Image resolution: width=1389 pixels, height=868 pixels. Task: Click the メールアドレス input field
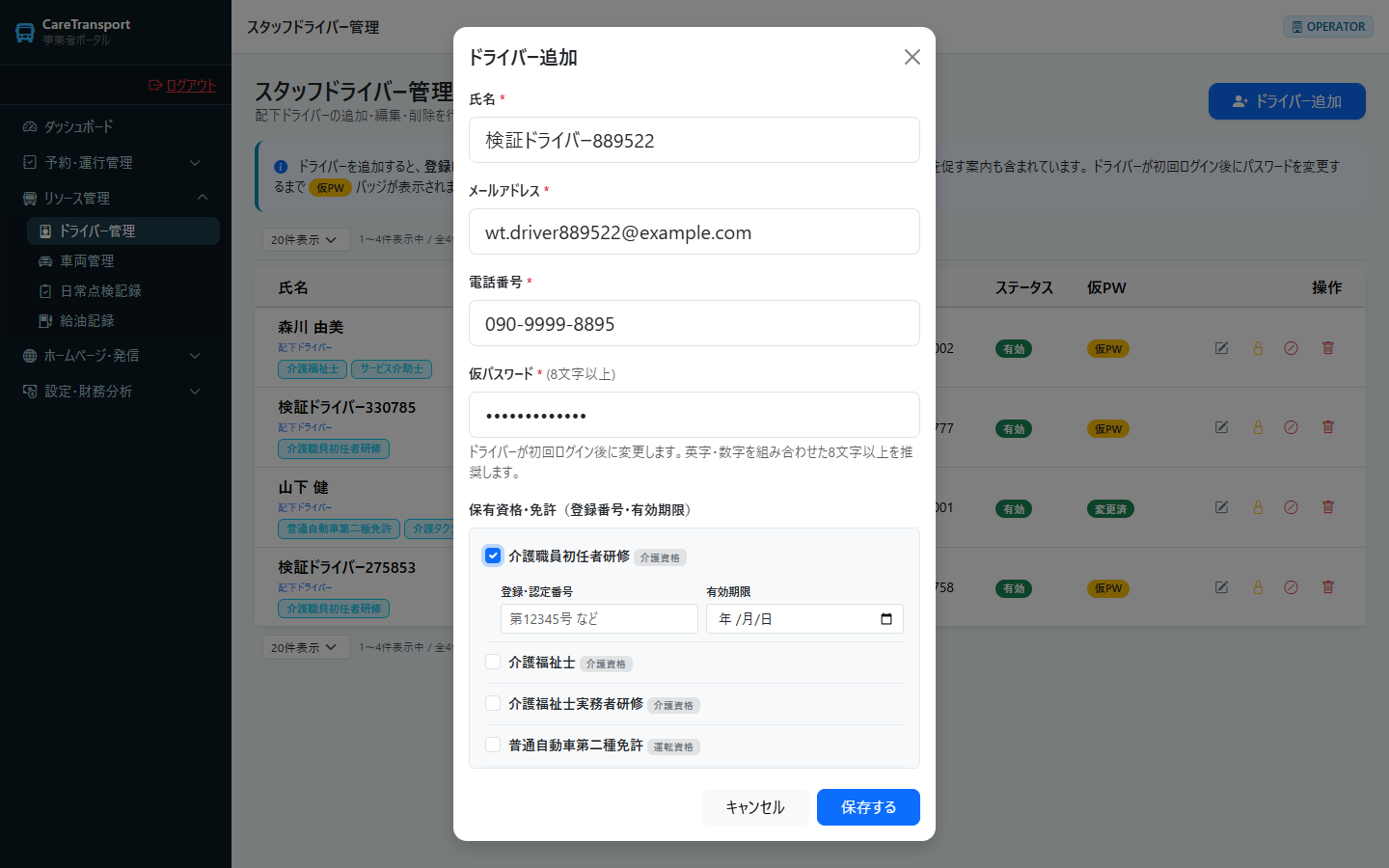point(694,231)
